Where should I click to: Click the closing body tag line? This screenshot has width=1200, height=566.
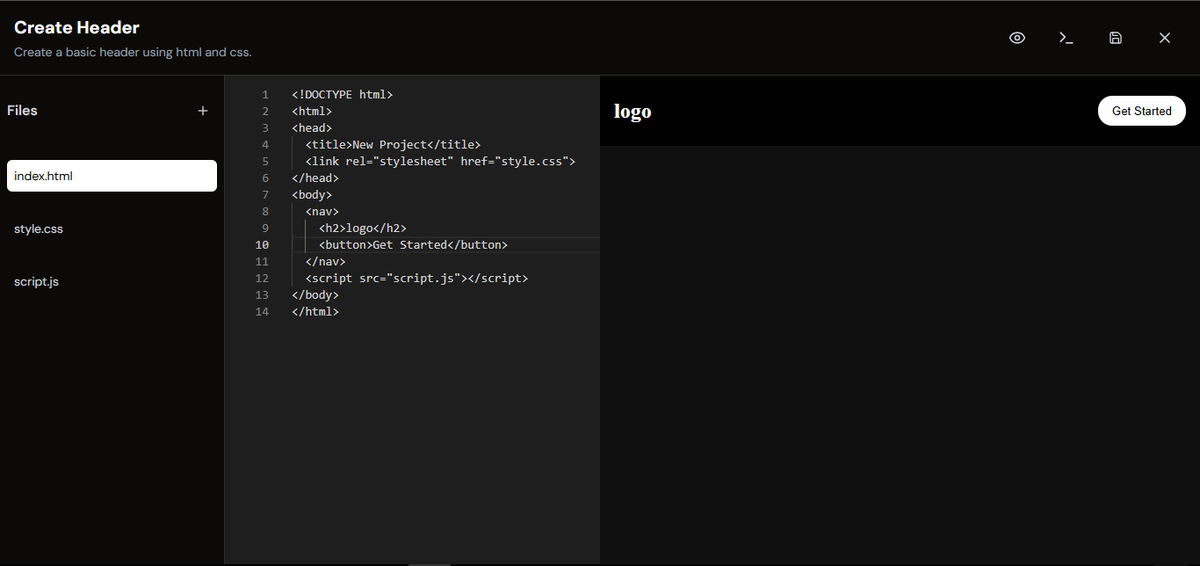coord(315,295)
